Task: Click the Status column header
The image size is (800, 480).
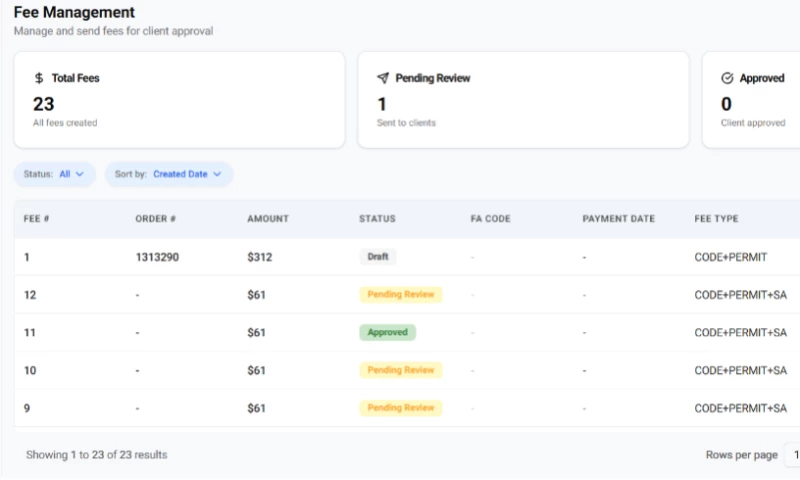Action: (377, 219)
